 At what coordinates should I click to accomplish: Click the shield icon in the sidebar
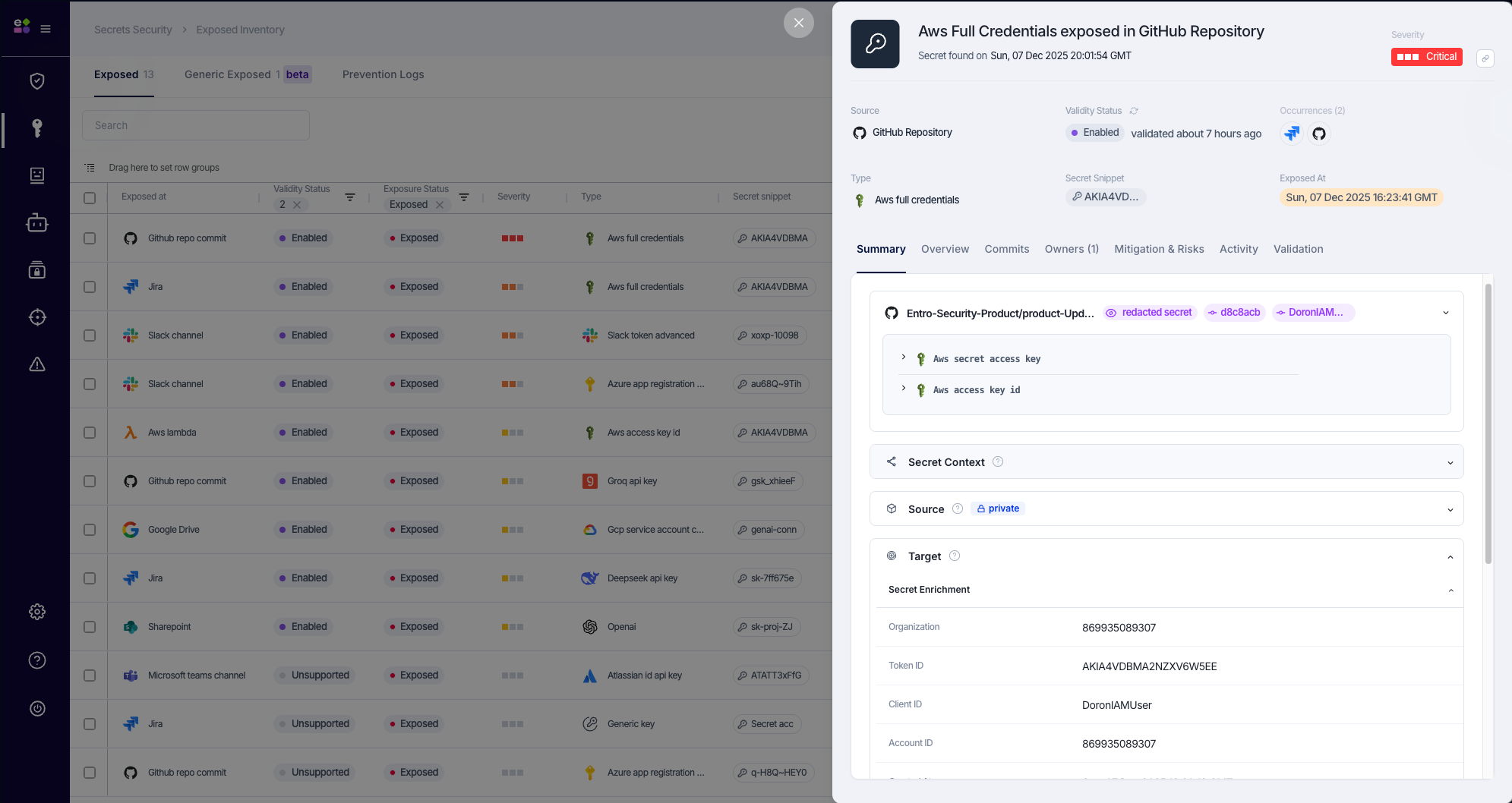click(x=36, y=81)
